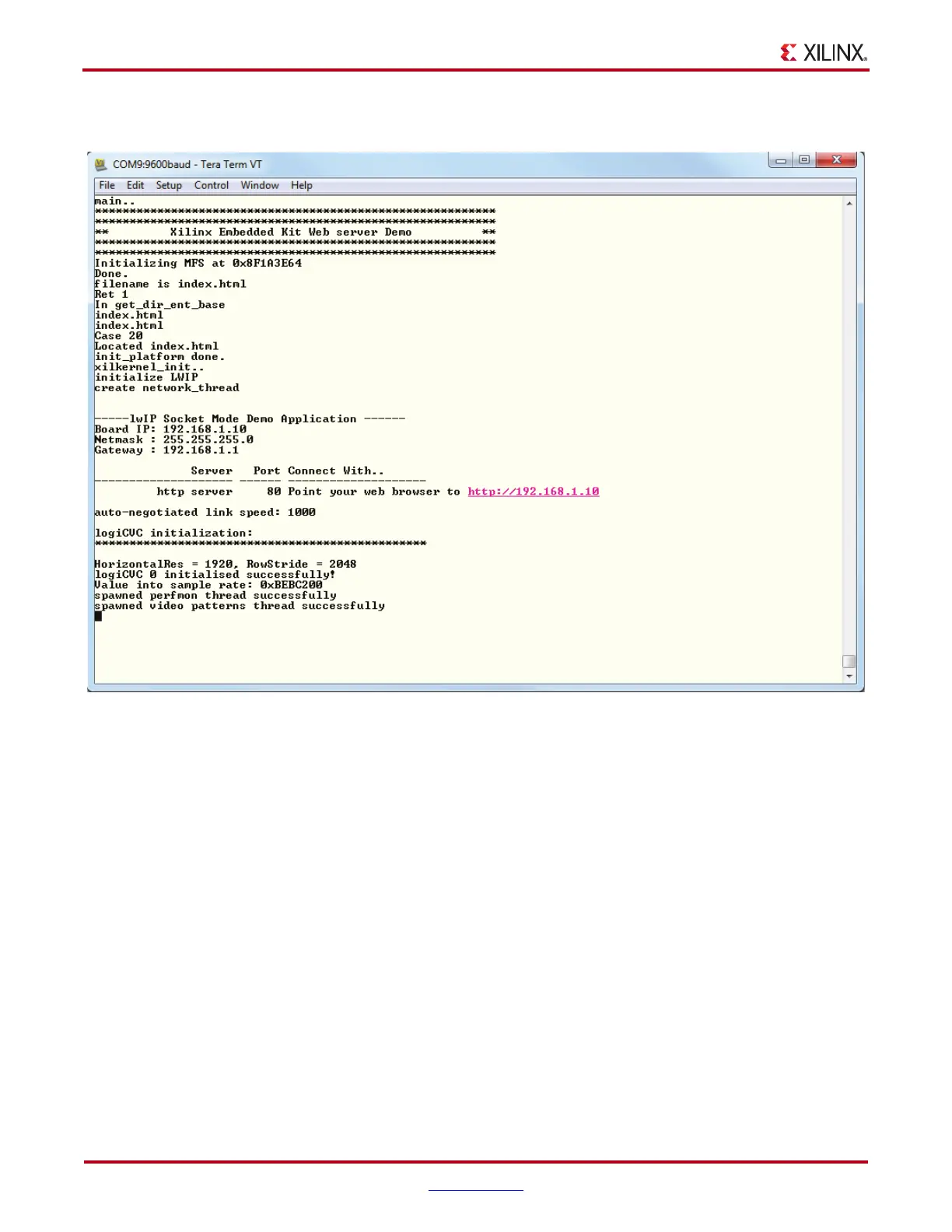Open the Window menu
Screen dimensions: 952x1232
coord(260,185)
